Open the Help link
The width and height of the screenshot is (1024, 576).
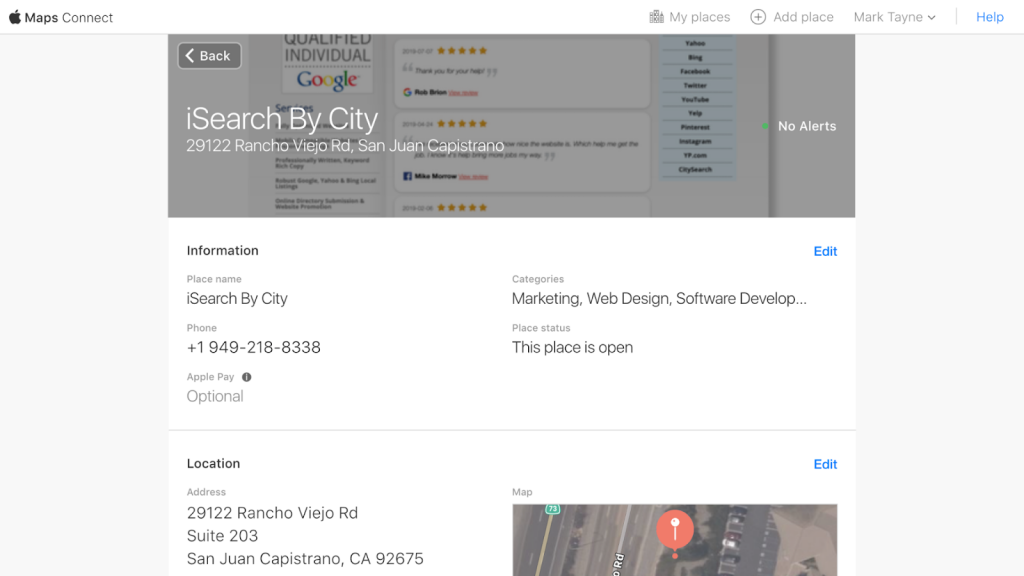pyautogui.click(x=989, y=17)
